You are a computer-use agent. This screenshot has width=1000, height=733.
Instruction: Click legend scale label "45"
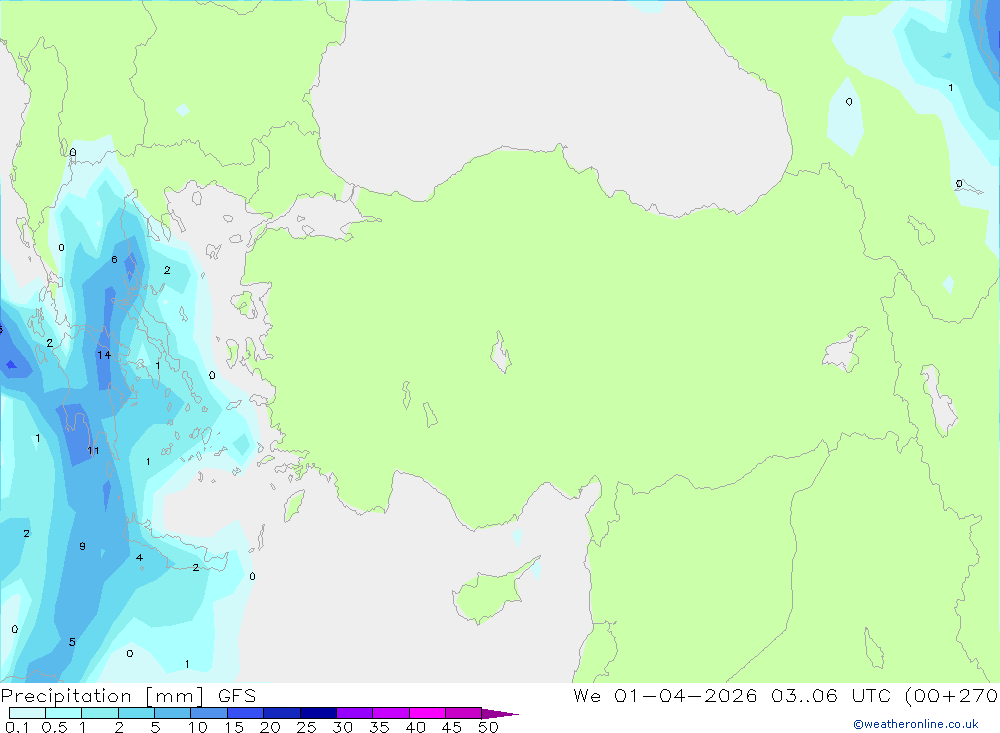click(x=452, y=727)
